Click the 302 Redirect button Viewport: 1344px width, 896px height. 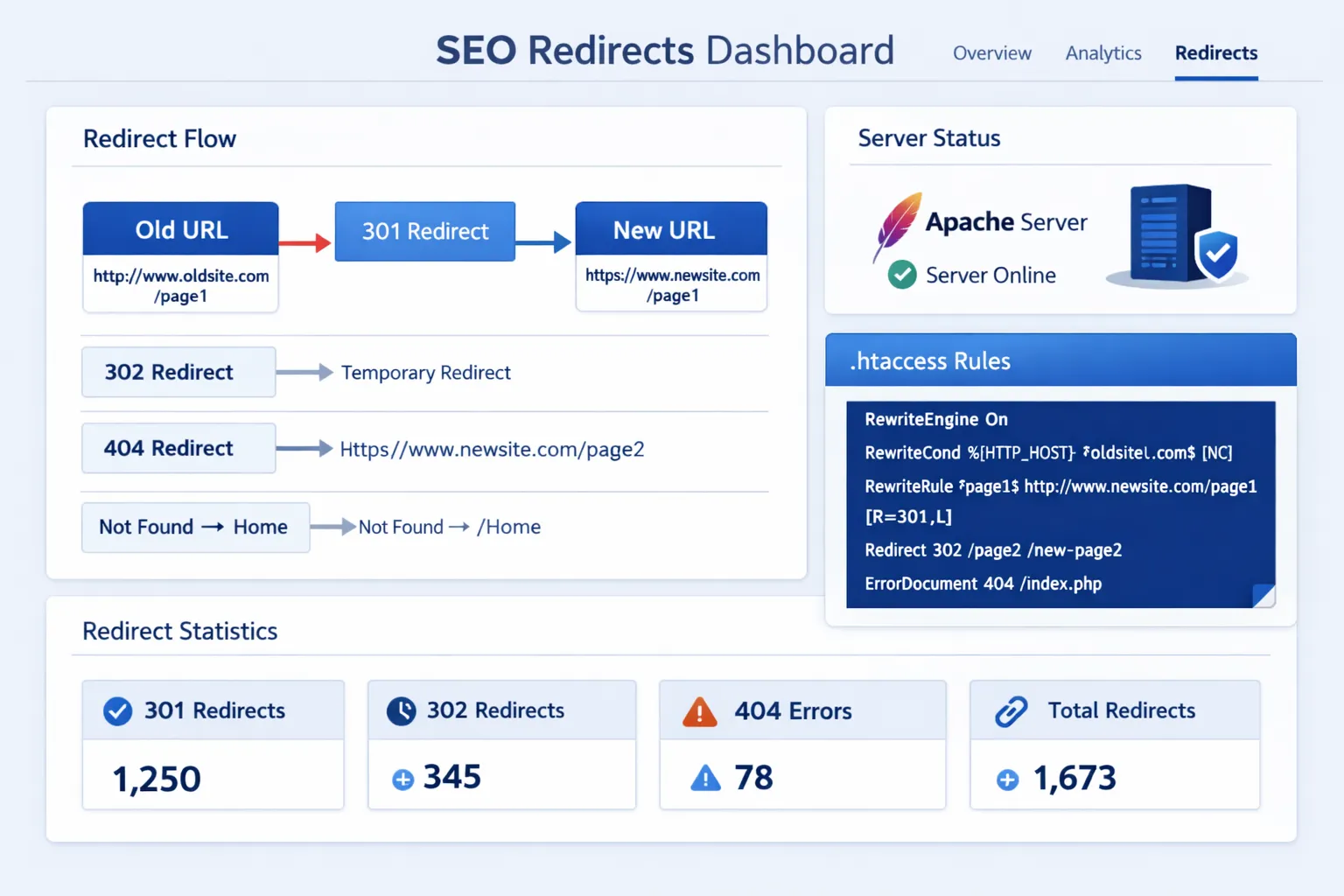coord(178,372)
